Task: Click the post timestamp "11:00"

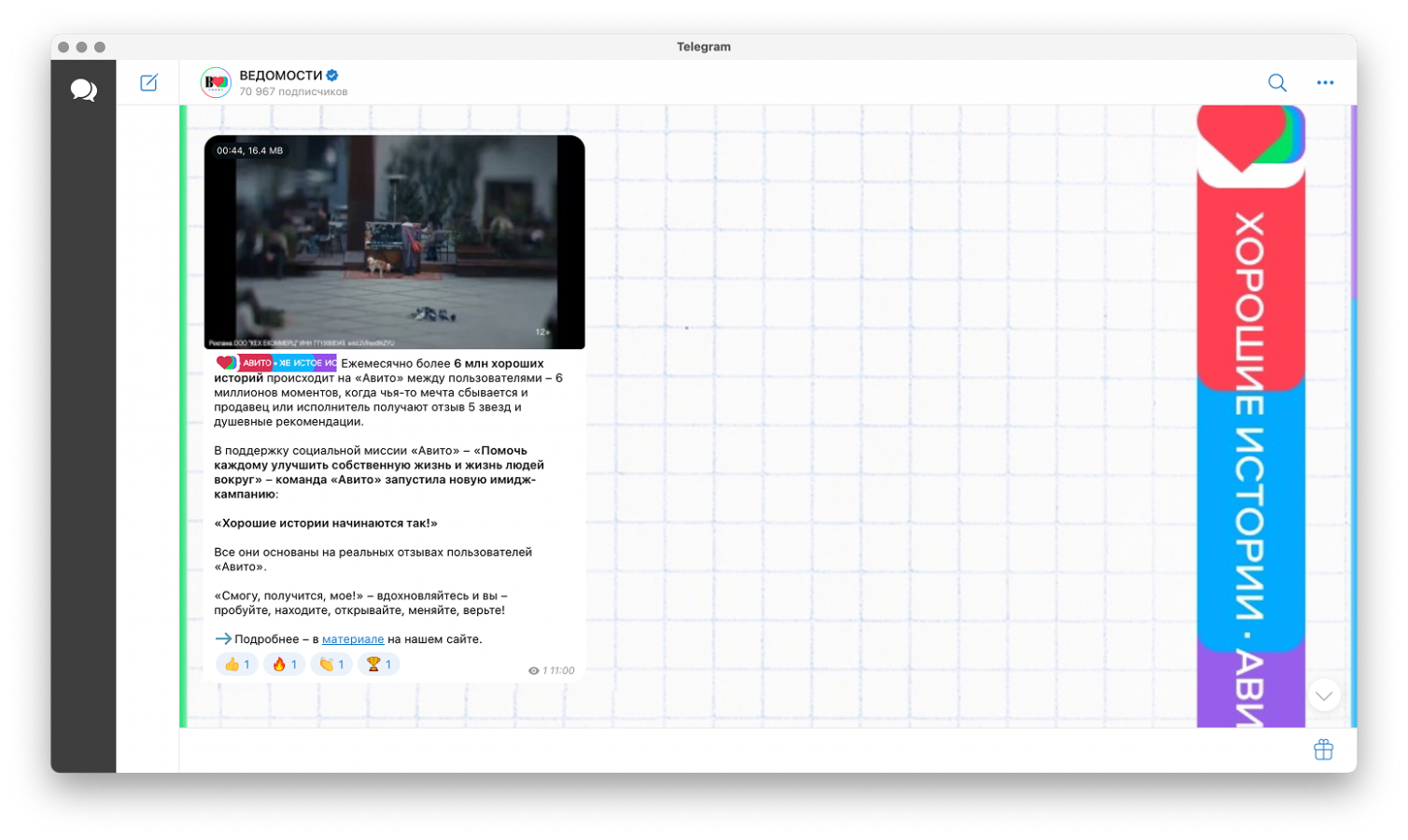Action: coord(562,671)
